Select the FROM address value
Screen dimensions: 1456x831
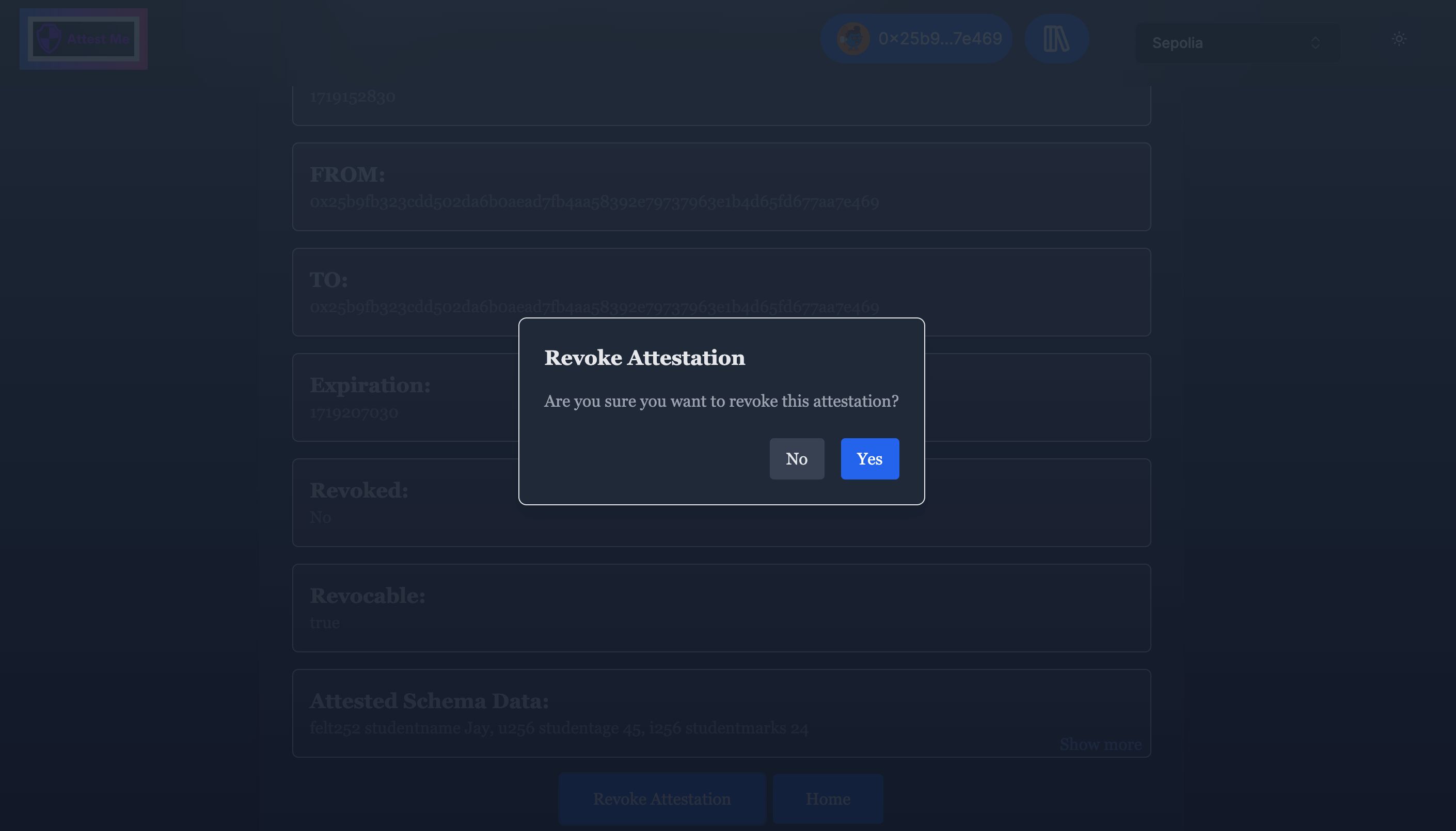[x=594, y=201]
